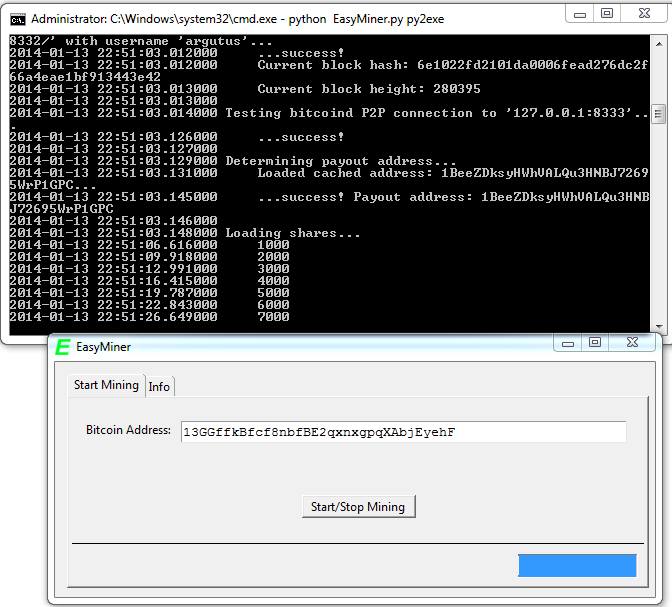Click the blue progress bar in EasyMiner
672x607 pixels.
[577, 565]
